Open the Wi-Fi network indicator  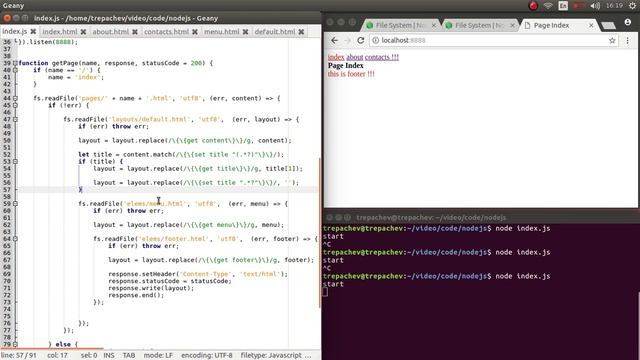548,6
